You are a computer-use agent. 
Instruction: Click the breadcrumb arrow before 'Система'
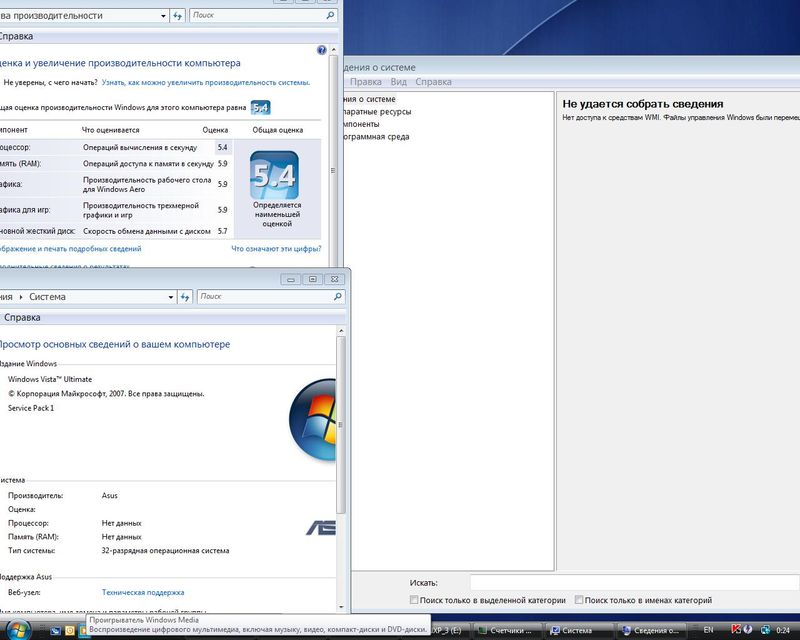20,297
